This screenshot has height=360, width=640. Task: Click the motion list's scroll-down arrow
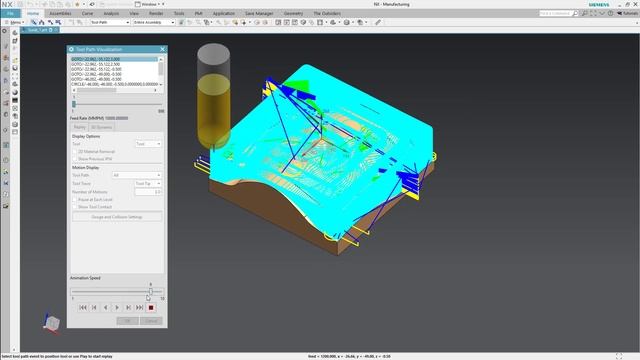tap(161, 84)
